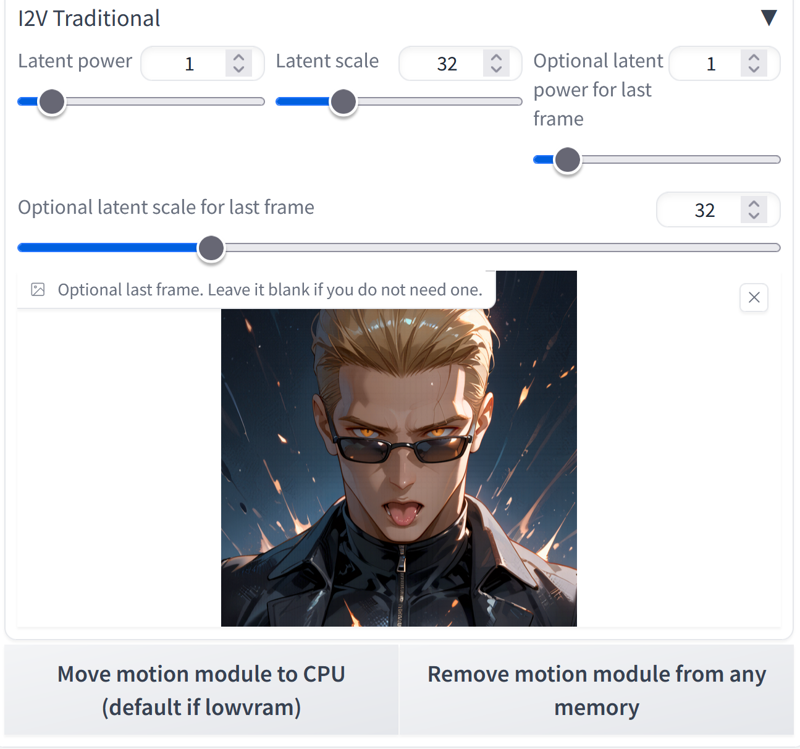The image size is (800, 749).
Task: Click the I2V Traditional section title
Action: pyautogui.click(x=89, y=18)
